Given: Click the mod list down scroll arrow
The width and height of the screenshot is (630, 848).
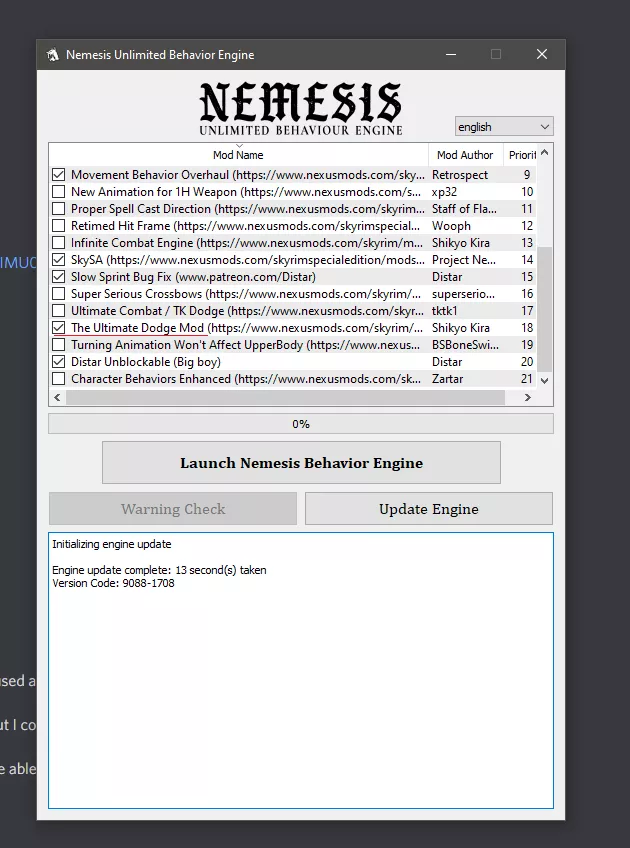Looking at the screenshot, I should 545,381.
